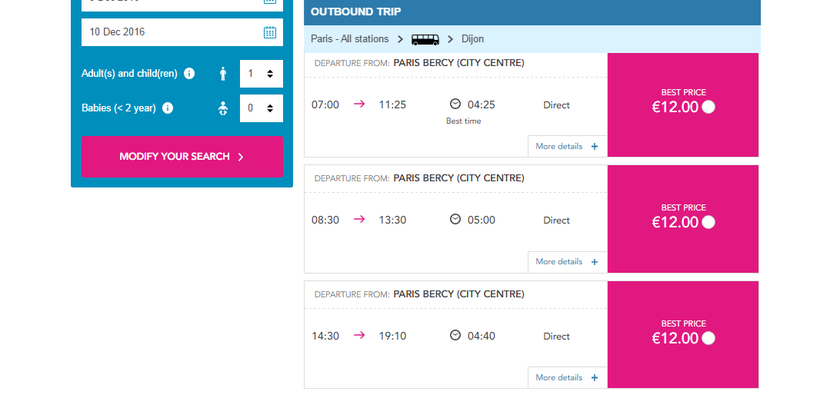Click Paris Bercy heading on 14:30 trip

pos(459,294)
